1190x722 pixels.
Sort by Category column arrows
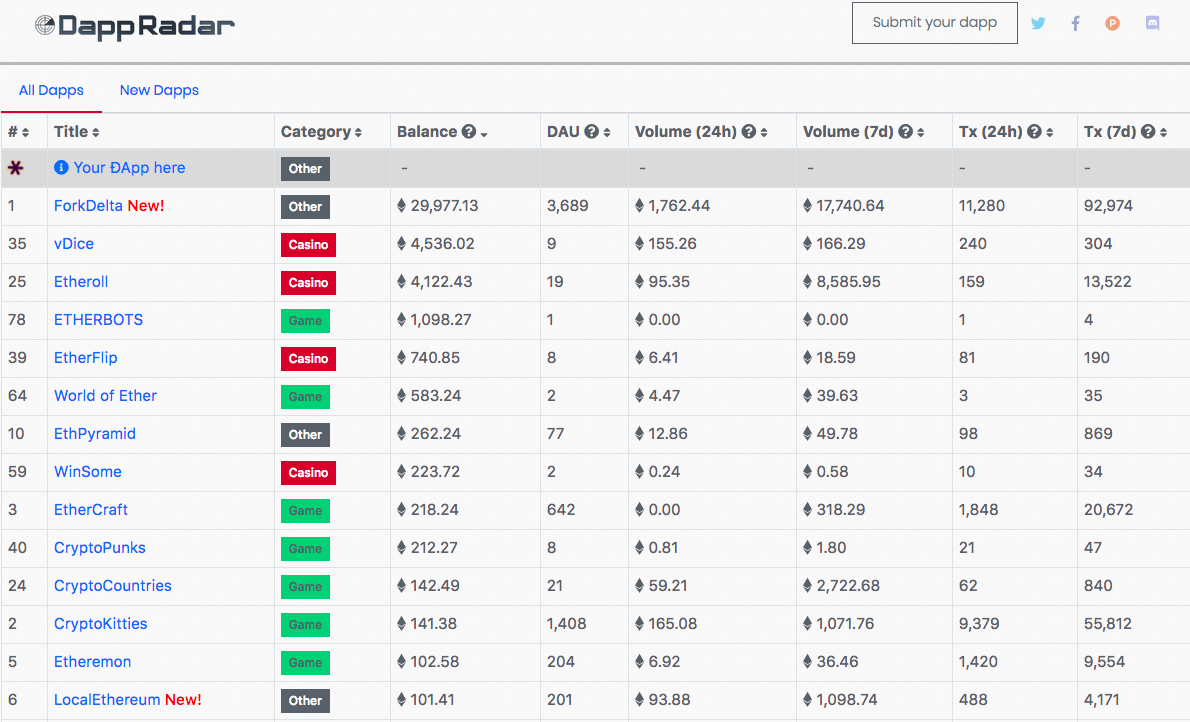click(x=358, y=133)
